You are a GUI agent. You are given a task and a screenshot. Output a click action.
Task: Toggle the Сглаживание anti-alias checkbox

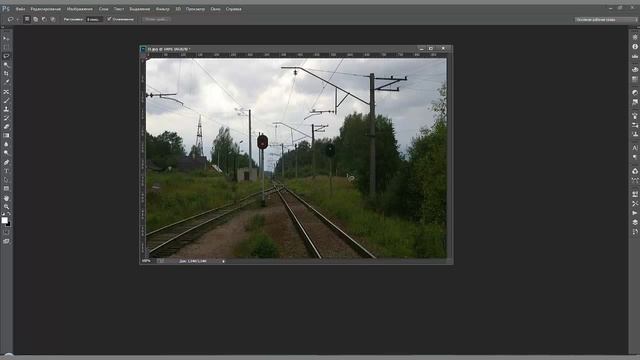click(109, 19)
